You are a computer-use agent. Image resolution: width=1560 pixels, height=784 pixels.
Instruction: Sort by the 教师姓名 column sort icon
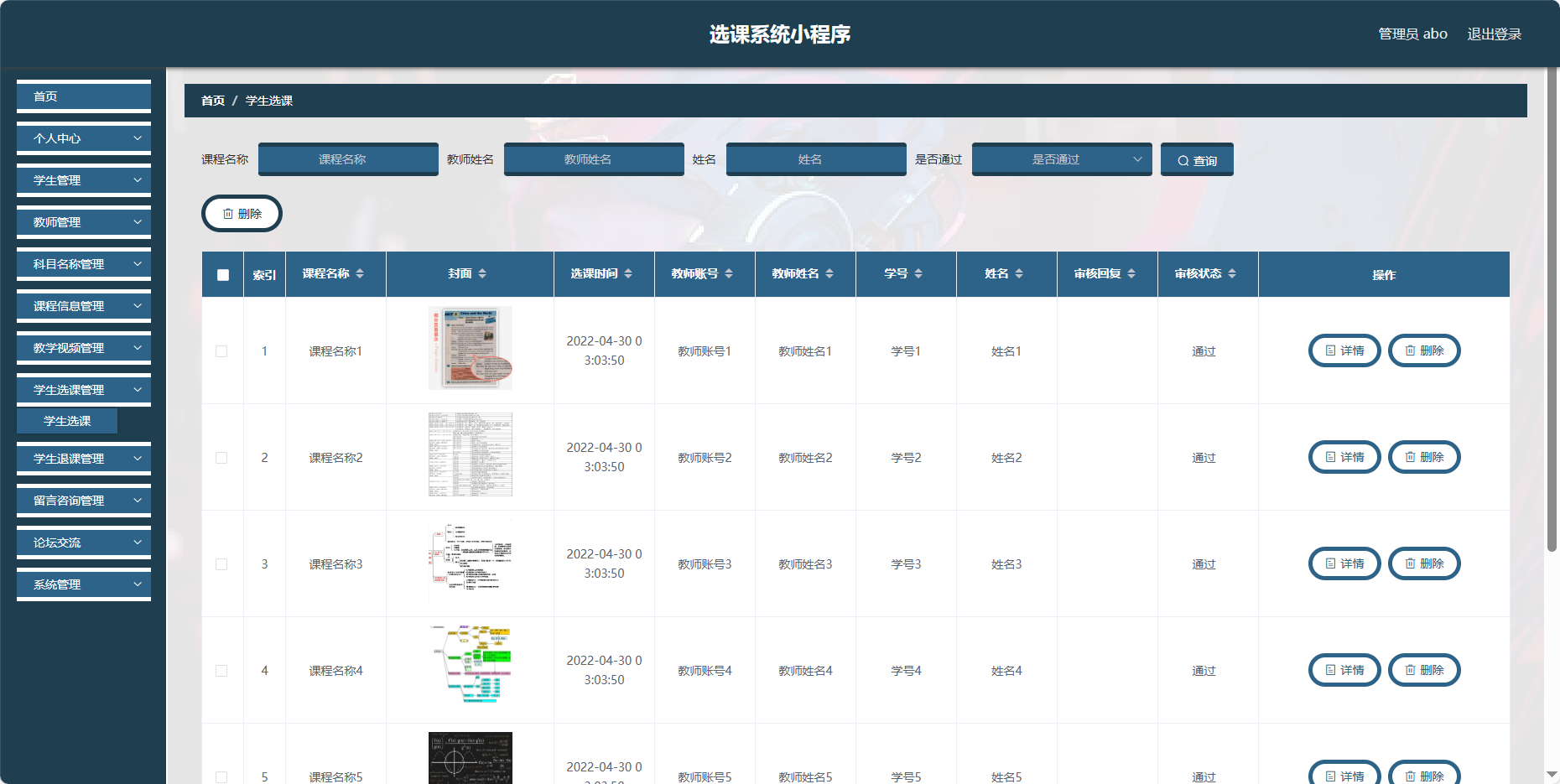point(829,273)
